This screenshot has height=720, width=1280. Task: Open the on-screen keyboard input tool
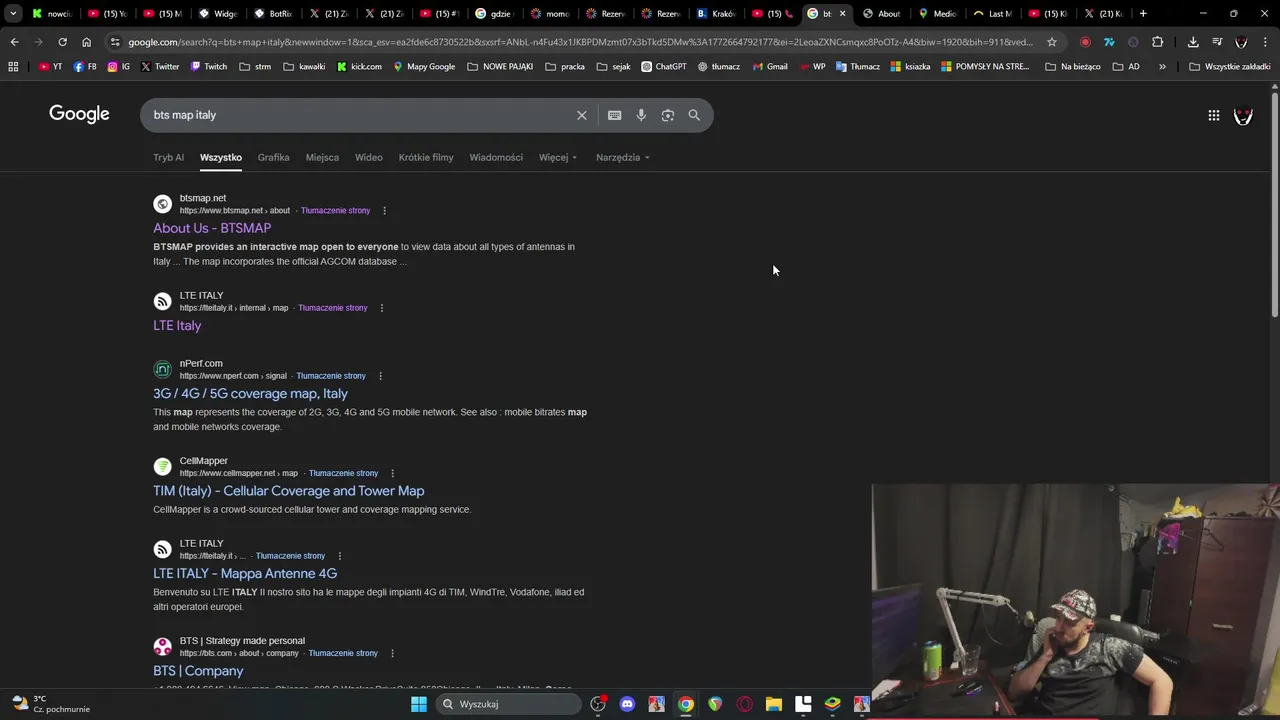pos(614,115)
